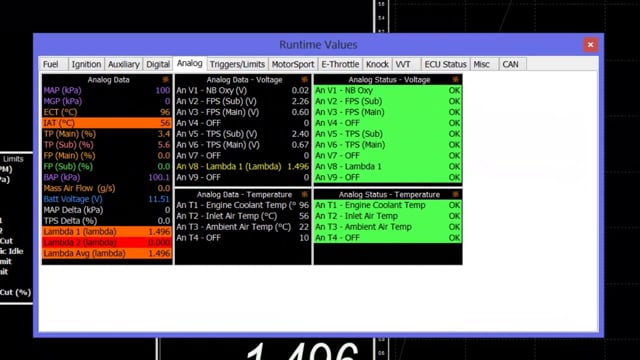Click the Analog Status - Temperature header icon

[x=456, y=194]
